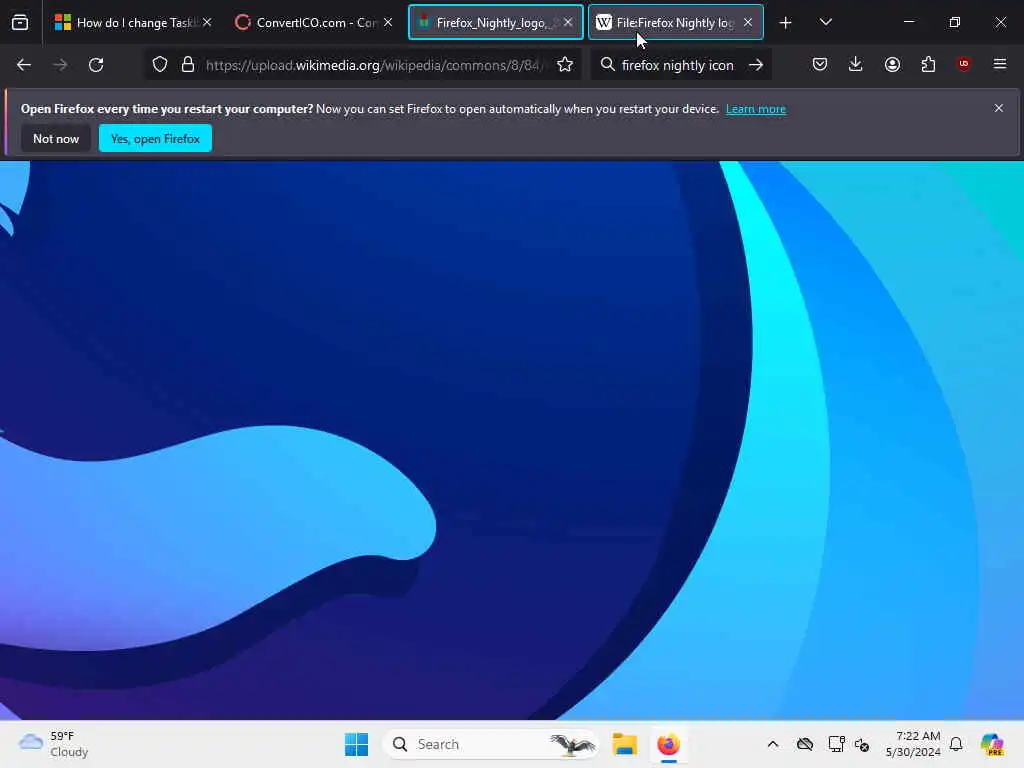
Task: Click the 'Not now' button
Action: coord(56,138)
